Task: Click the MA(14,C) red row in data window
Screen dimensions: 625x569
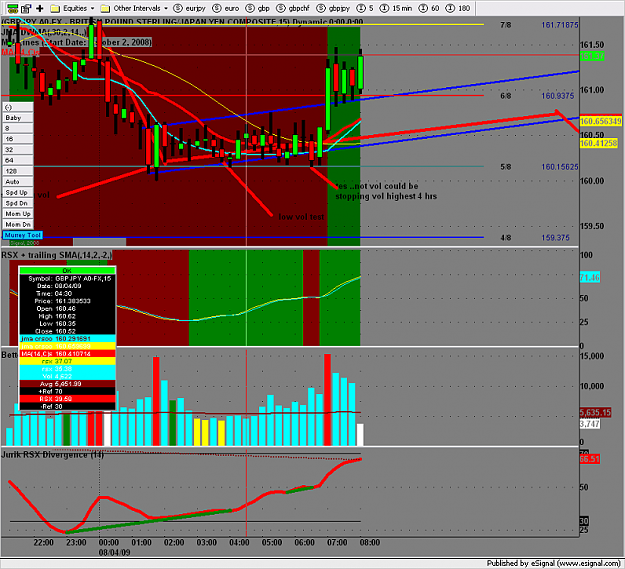Action: [x=67, y=354]
